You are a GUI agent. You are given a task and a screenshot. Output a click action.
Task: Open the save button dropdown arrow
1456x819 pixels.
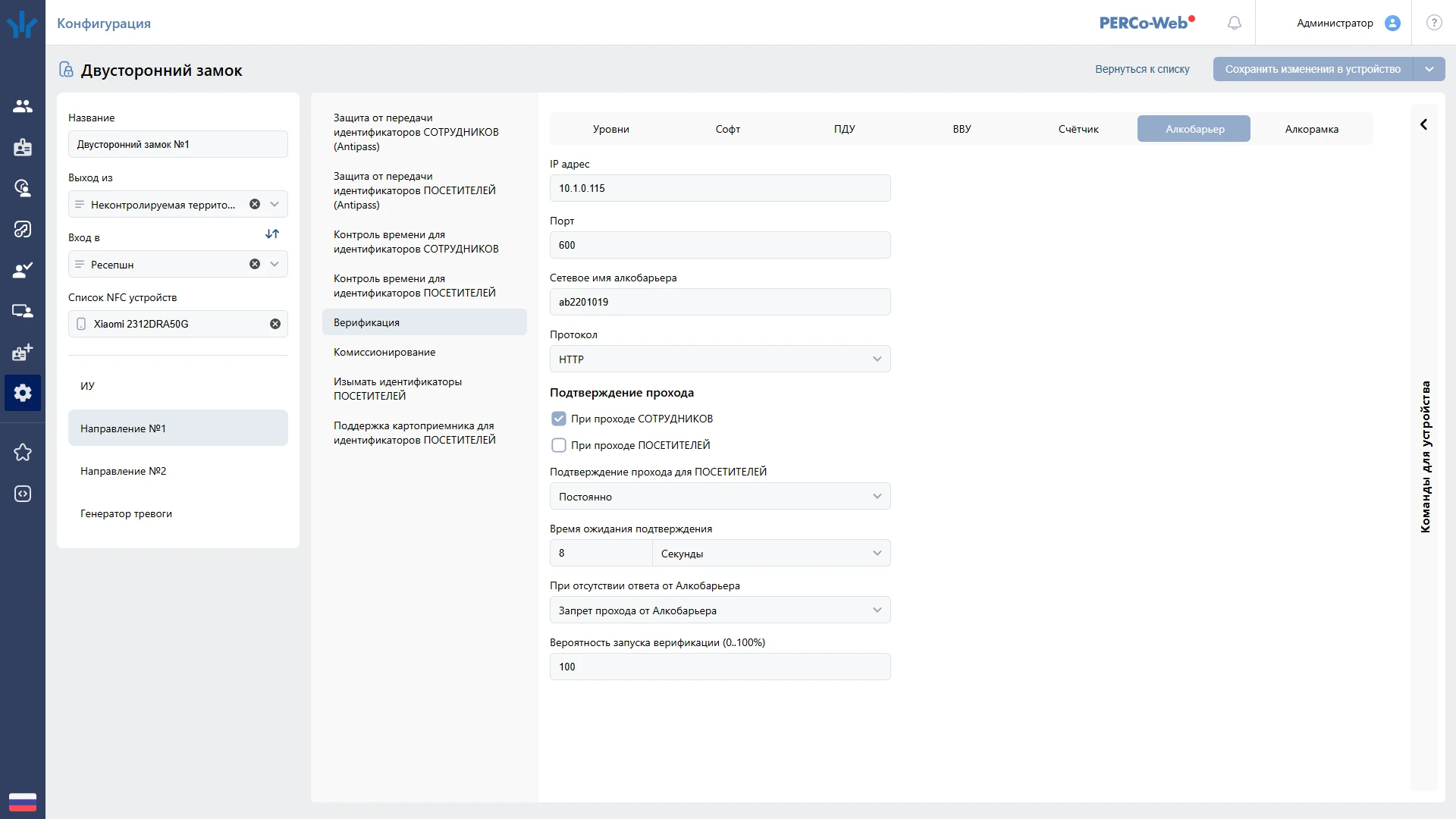tap(1429, 69)
